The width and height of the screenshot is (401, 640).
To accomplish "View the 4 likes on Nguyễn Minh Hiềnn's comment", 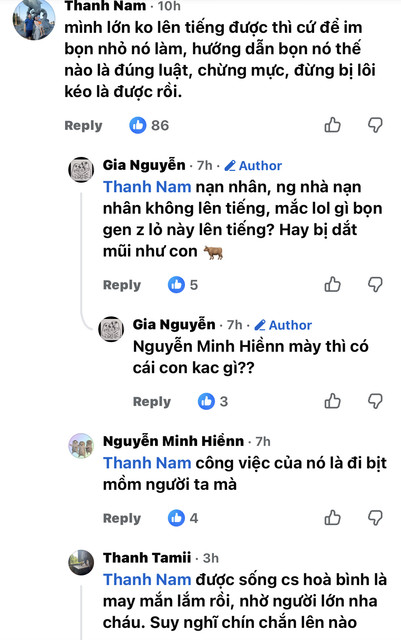I will (x=183, y=518).
